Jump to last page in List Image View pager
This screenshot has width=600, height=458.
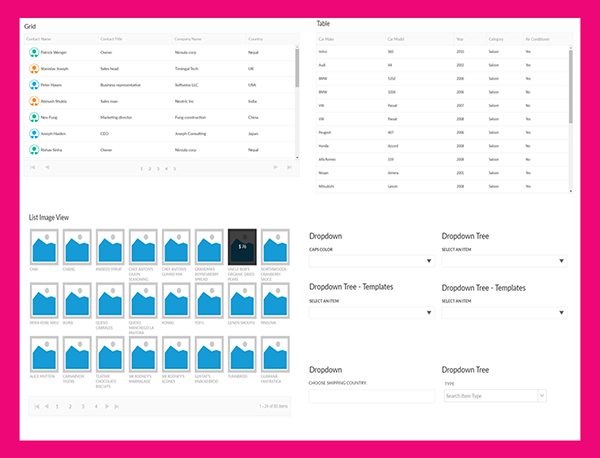coord(117,407)
